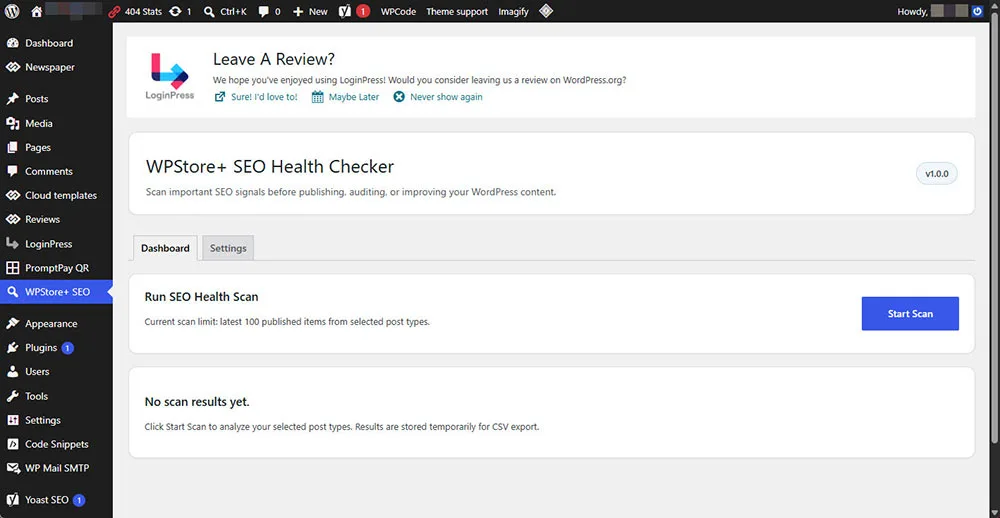The image size is (1000, 518).
Task: Click Never show again link
Action: [x=438, y=97]
